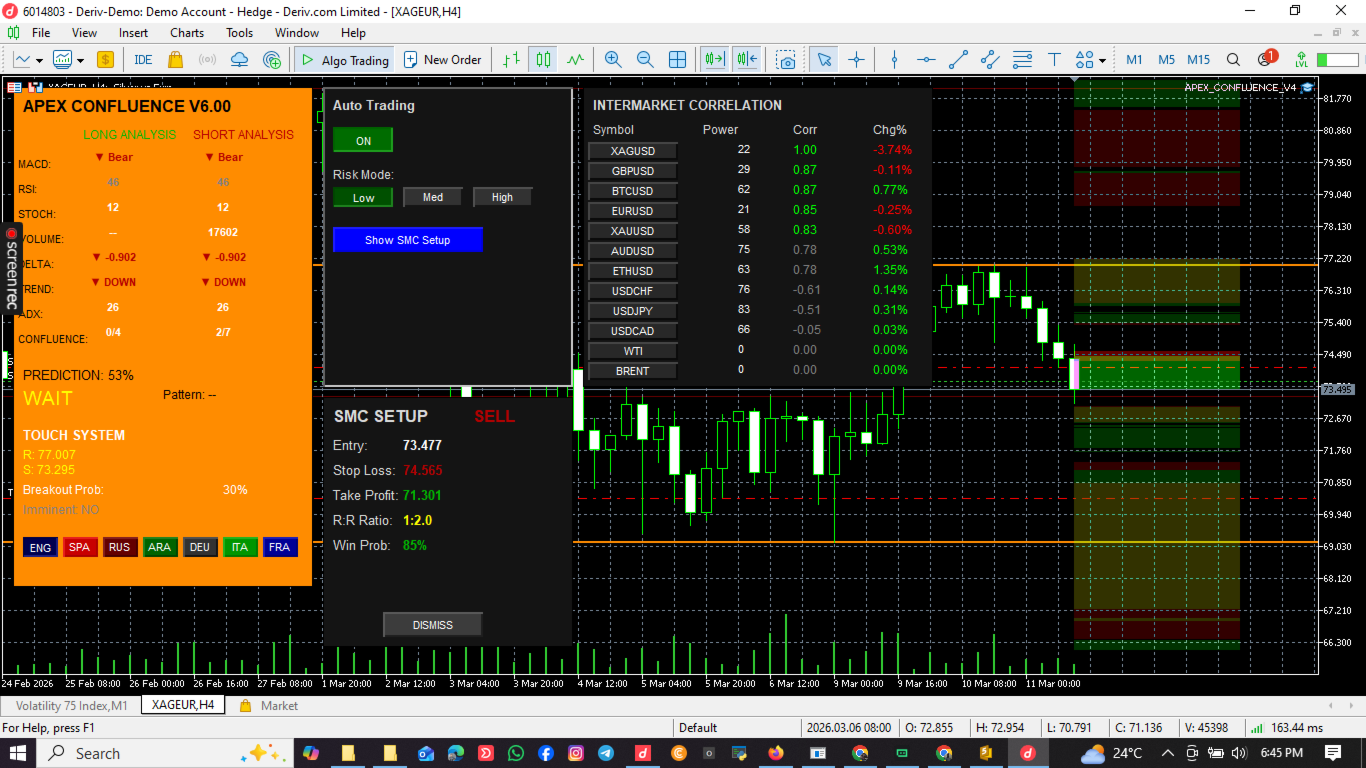This screenshot has height=768, width=1366.
Task: Open Telegram from the taskbar
Action: coord(606,753)
